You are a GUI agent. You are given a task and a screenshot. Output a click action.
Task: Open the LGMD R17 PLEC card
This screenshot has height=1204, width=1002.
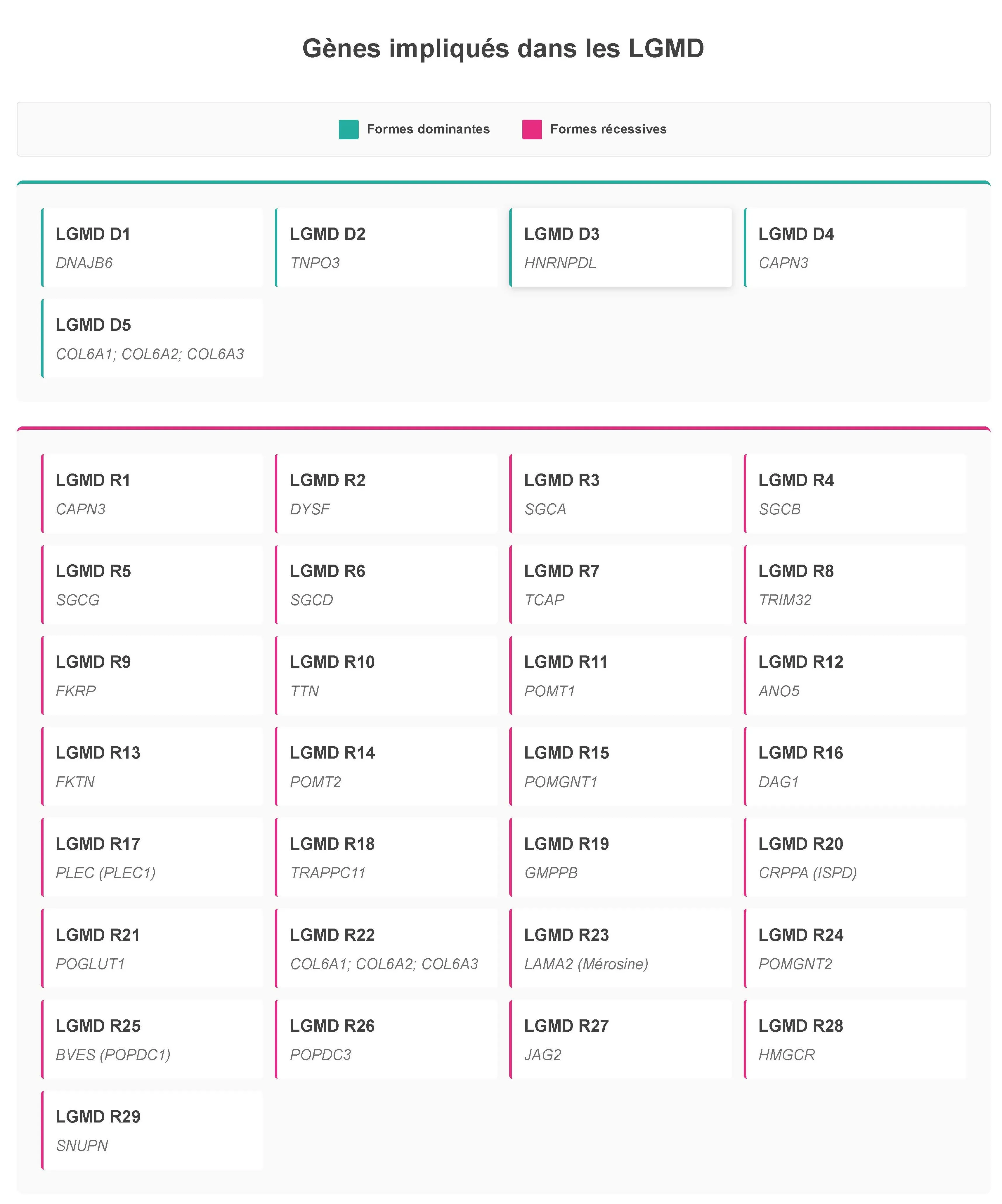(152, 857)
